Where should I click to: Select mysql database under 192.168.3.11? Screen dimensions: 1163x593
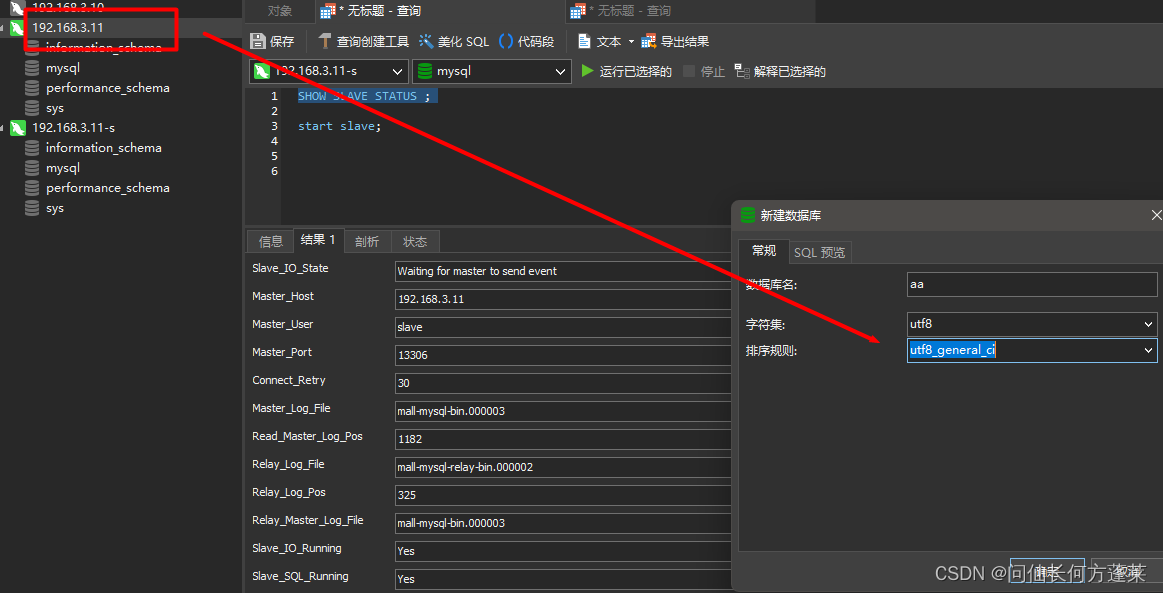pos(62,67)
